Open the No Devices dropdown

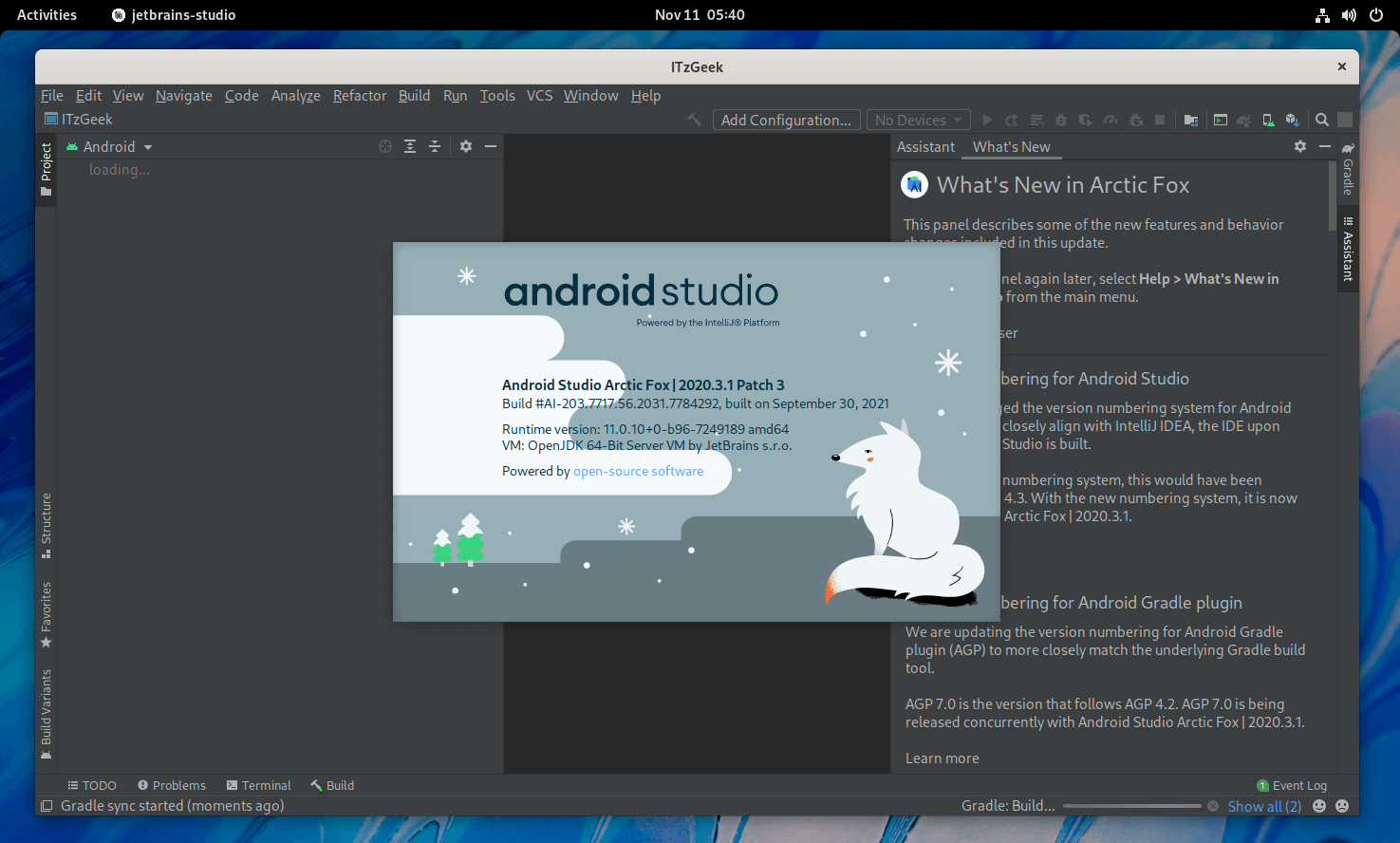click(918, 120)
